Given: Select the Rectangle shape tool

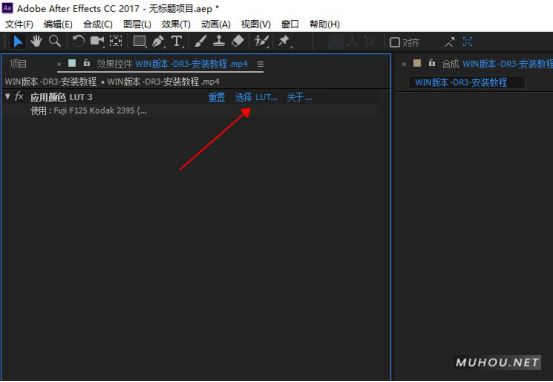Looking at the screenshot, I should pyautogui.click(x=140, y=42).
